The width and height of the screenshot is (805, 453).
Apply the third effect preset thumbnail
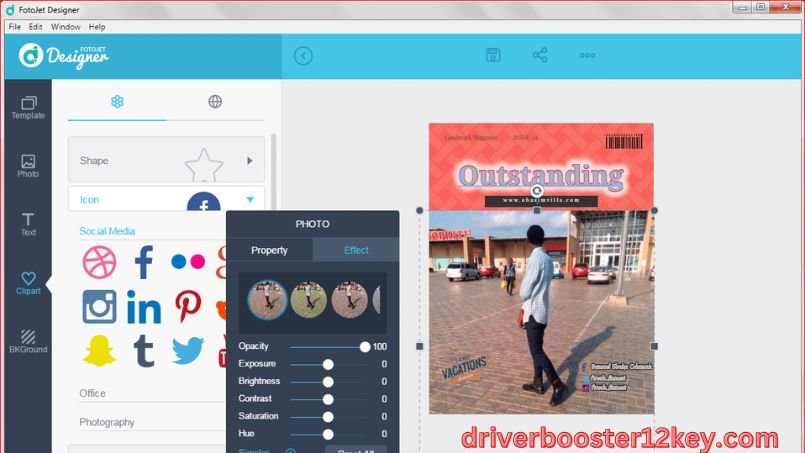point(350,300)
